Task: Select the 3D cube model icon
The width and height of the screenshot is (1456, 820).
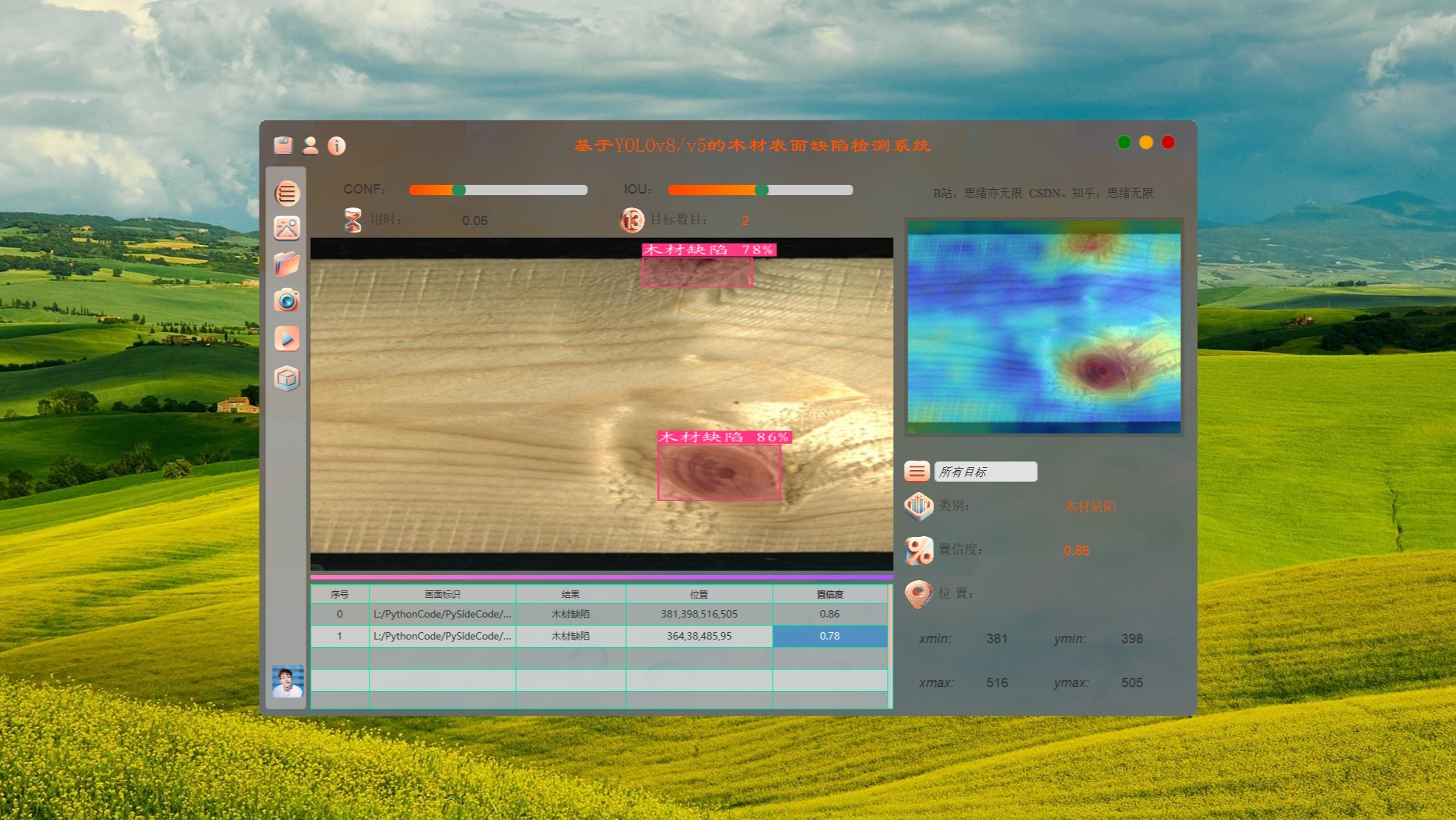Action: 287,378
